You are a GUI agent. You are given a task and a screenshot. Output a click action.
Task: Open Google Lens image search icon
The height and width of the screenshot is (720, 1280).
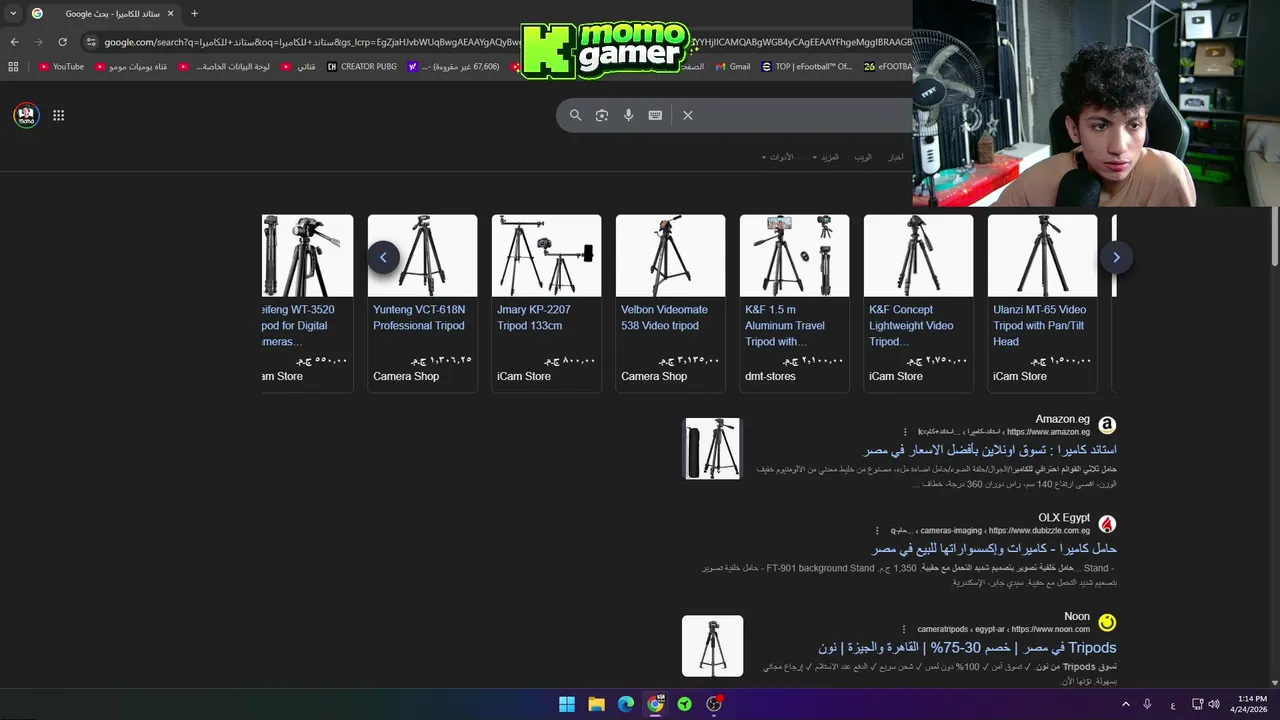(602, 115)
